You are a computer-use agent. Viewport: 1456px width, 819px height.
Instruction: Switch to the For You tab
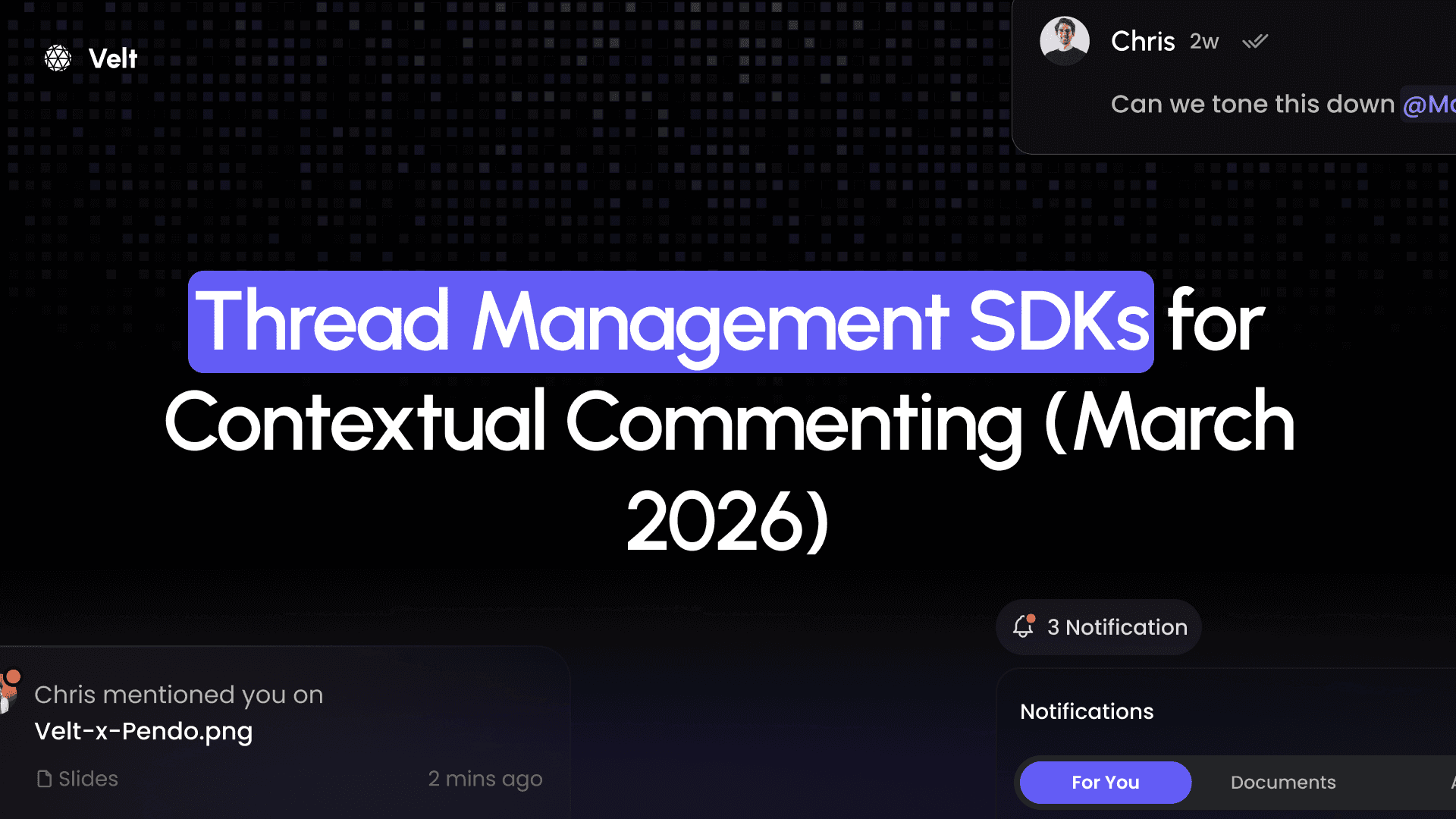click(x=1105, y=782)
